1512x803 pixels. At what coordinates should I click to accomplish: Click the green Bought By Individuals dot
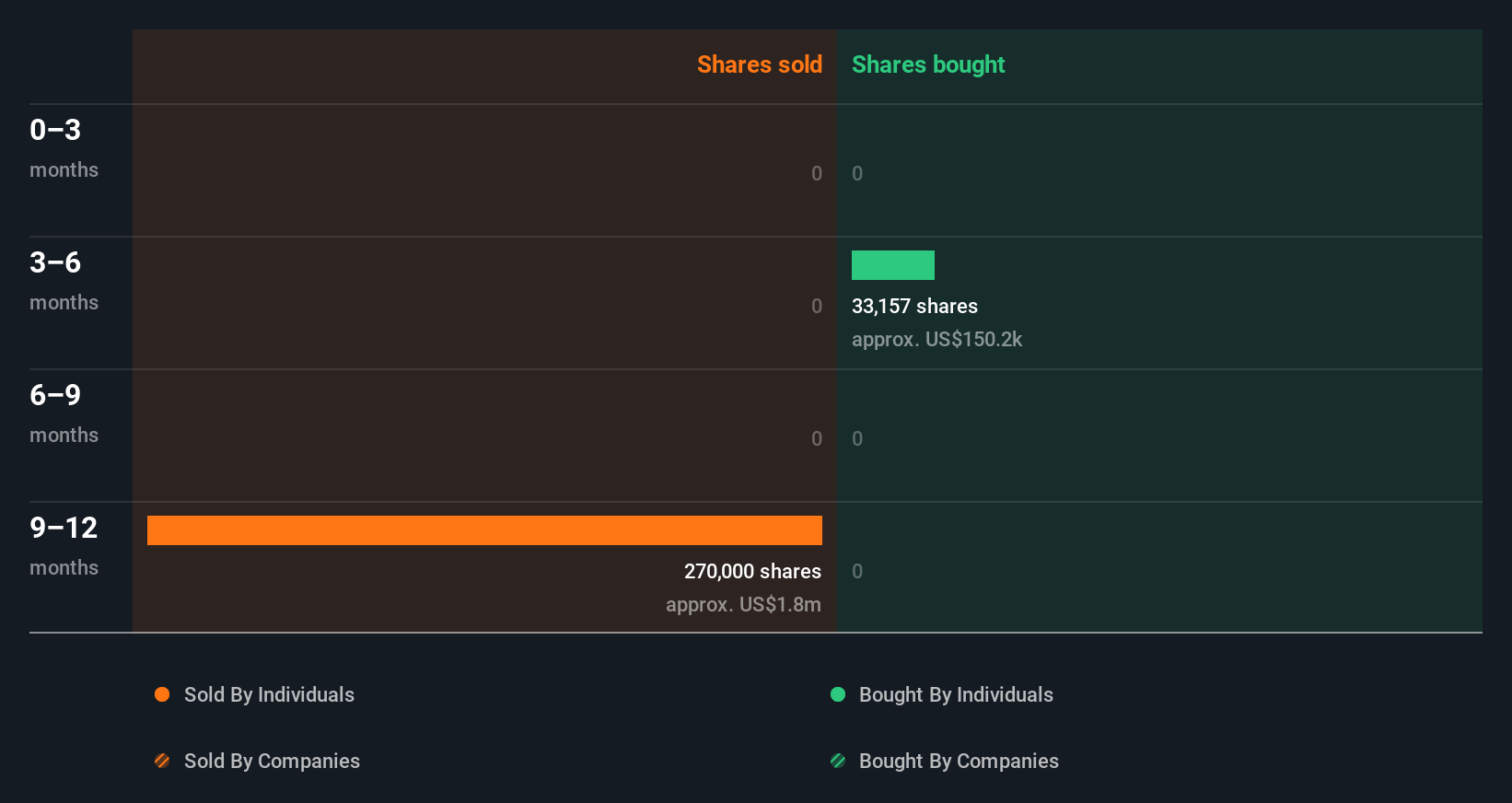838,694
